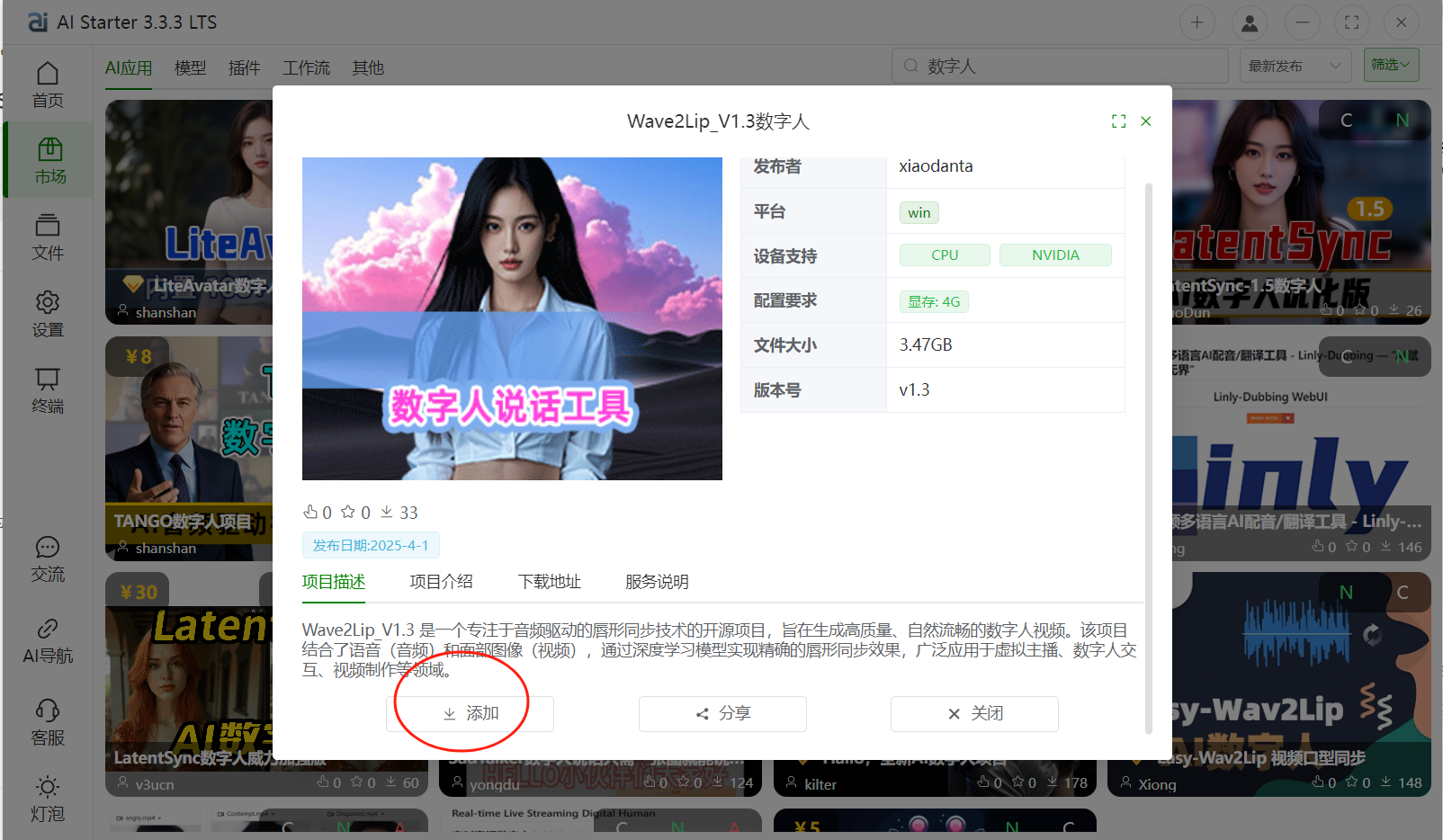Click version value v1.3

[914, 390]
